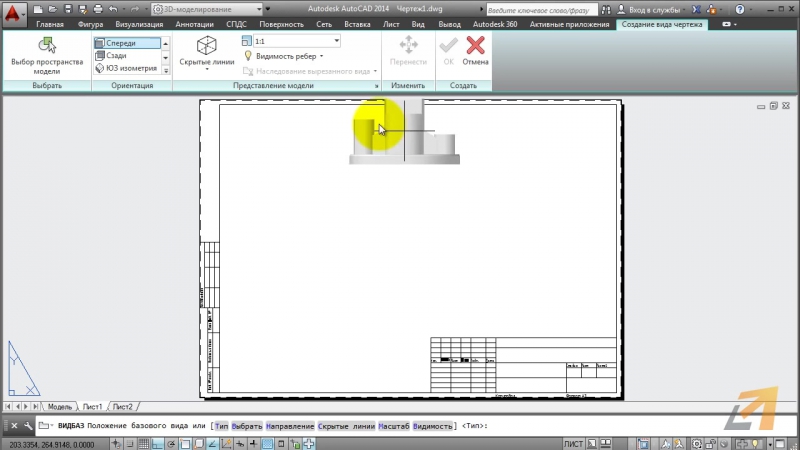This screenshot has height=450, width=800.
Task: Click the Выбор пространства модели icon
Action: [x=46, y=46]
